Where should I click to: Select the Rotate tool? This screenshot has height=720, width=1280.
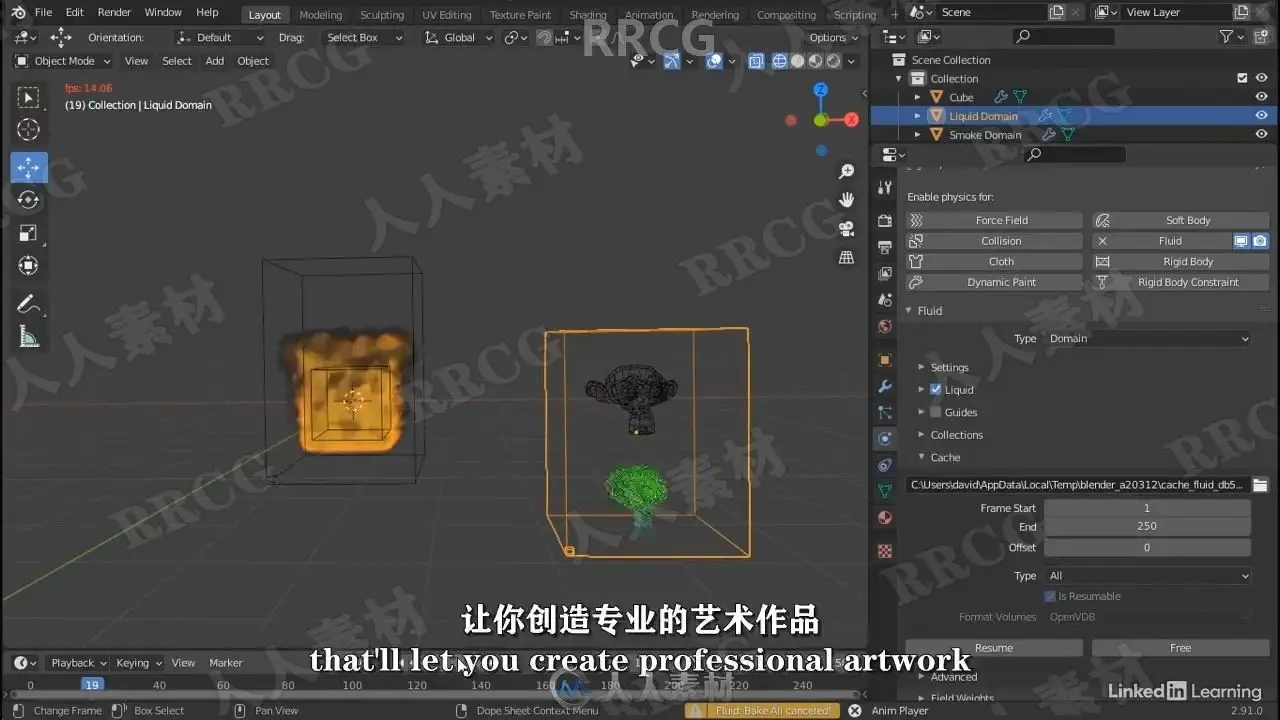point(29,200)
